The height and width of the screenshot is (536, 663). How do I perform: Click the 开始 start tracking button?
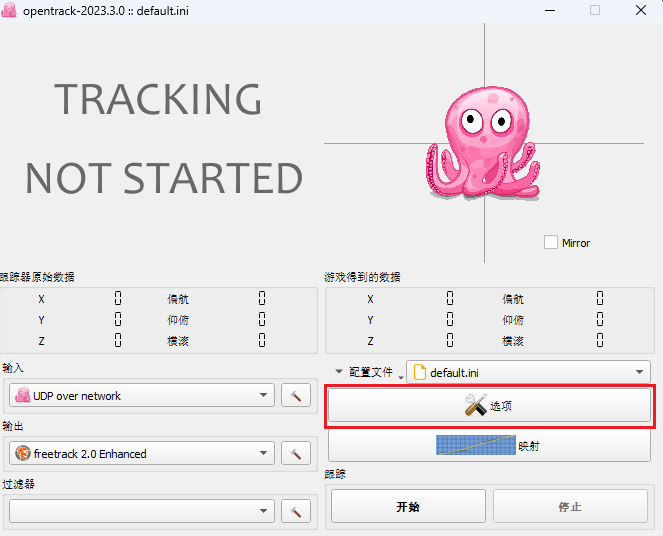click(408, 506)
